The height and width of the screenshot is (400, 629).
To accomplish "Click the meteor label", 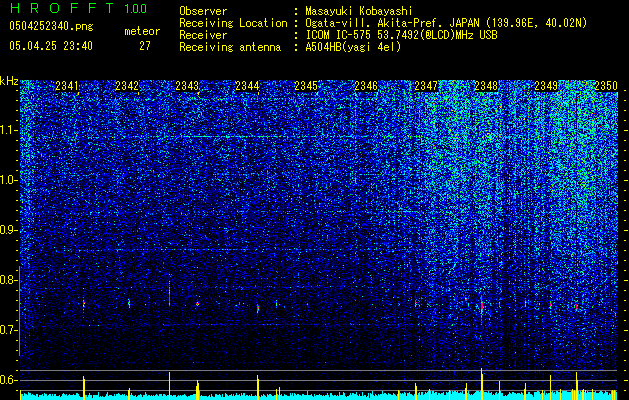I will (x=142, y=31).
